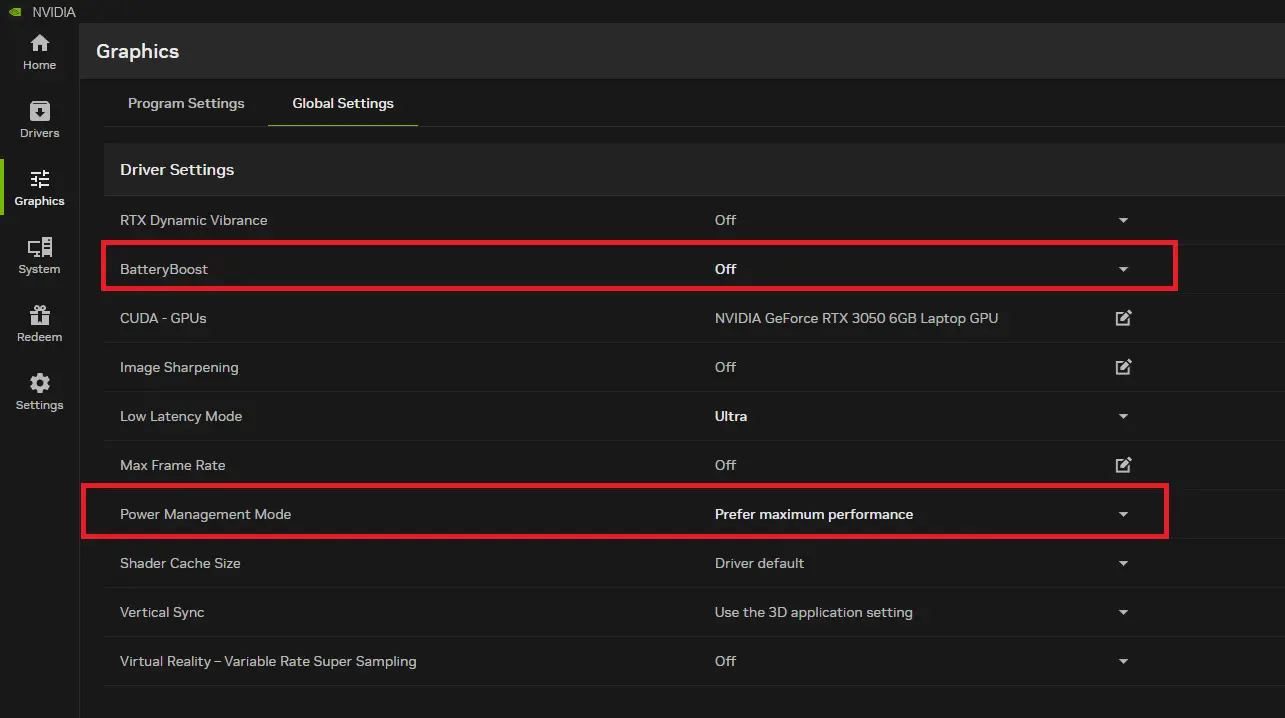The image size is (1285, 718).
Task: Expand the Low Latency Mode dropdown
Action: (x=1123, y=416)
